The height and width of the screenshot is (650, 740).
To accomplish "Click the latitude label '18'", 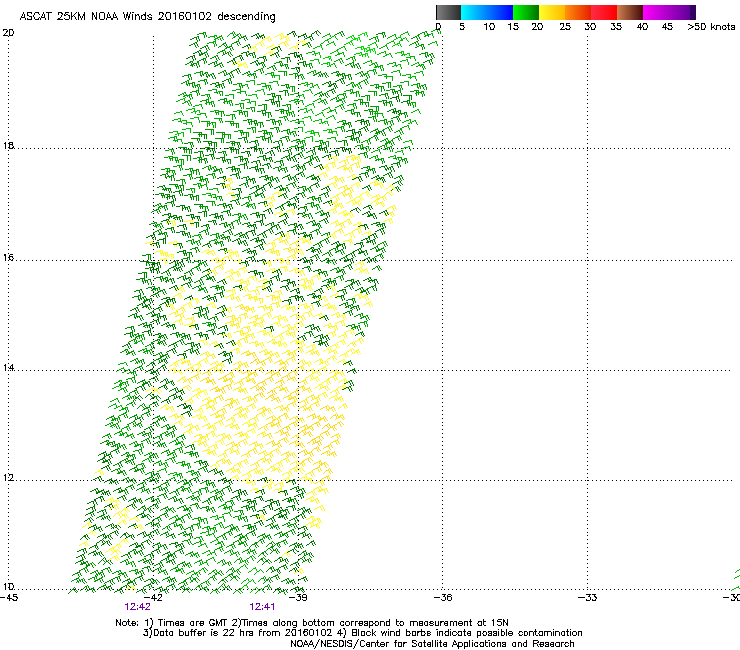I will pos(8,145).
